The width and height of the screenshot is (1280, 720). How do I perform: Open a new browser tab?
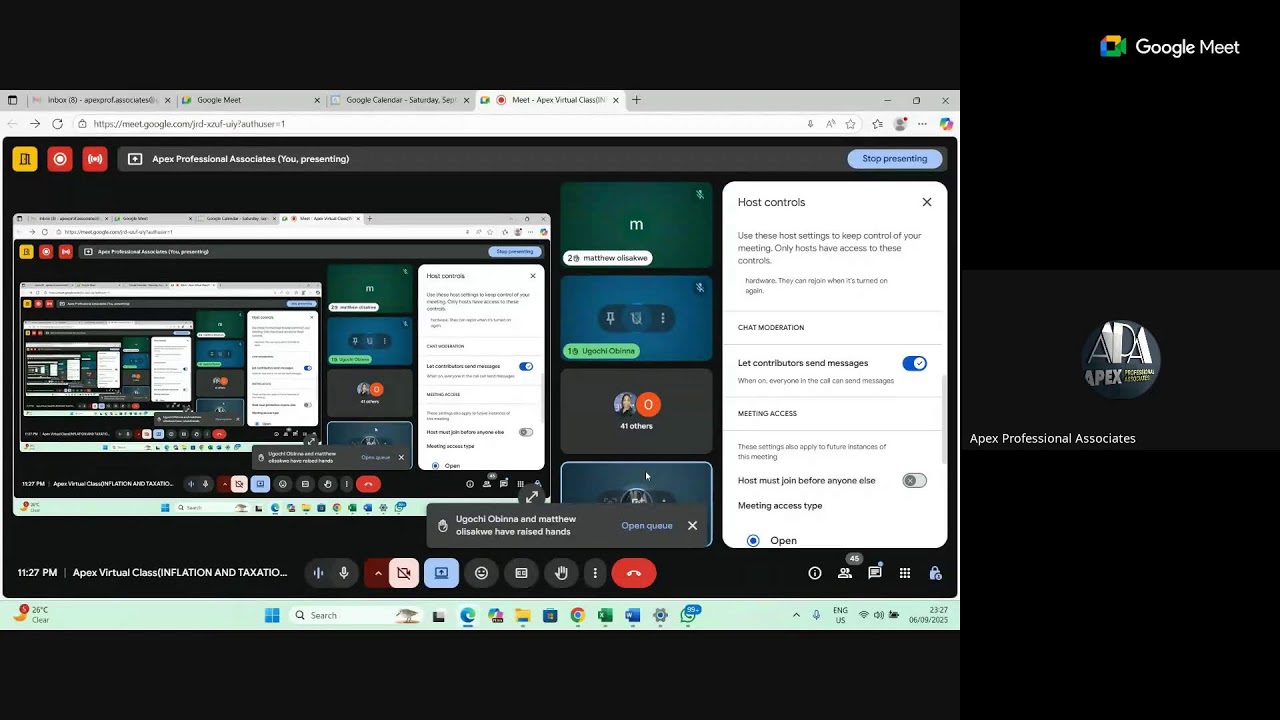[x=636, y=100]
